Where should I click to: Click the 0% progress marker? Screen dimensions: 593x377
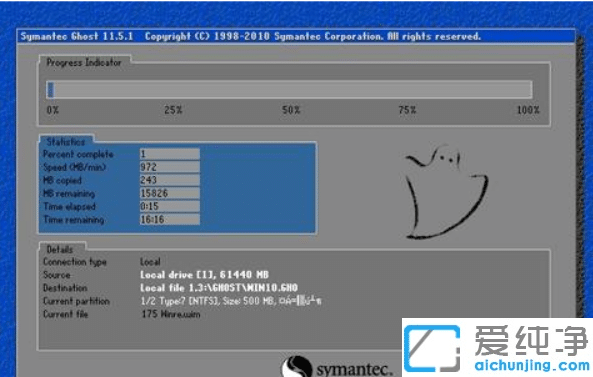pyautogui.click(x=53, y=110)
